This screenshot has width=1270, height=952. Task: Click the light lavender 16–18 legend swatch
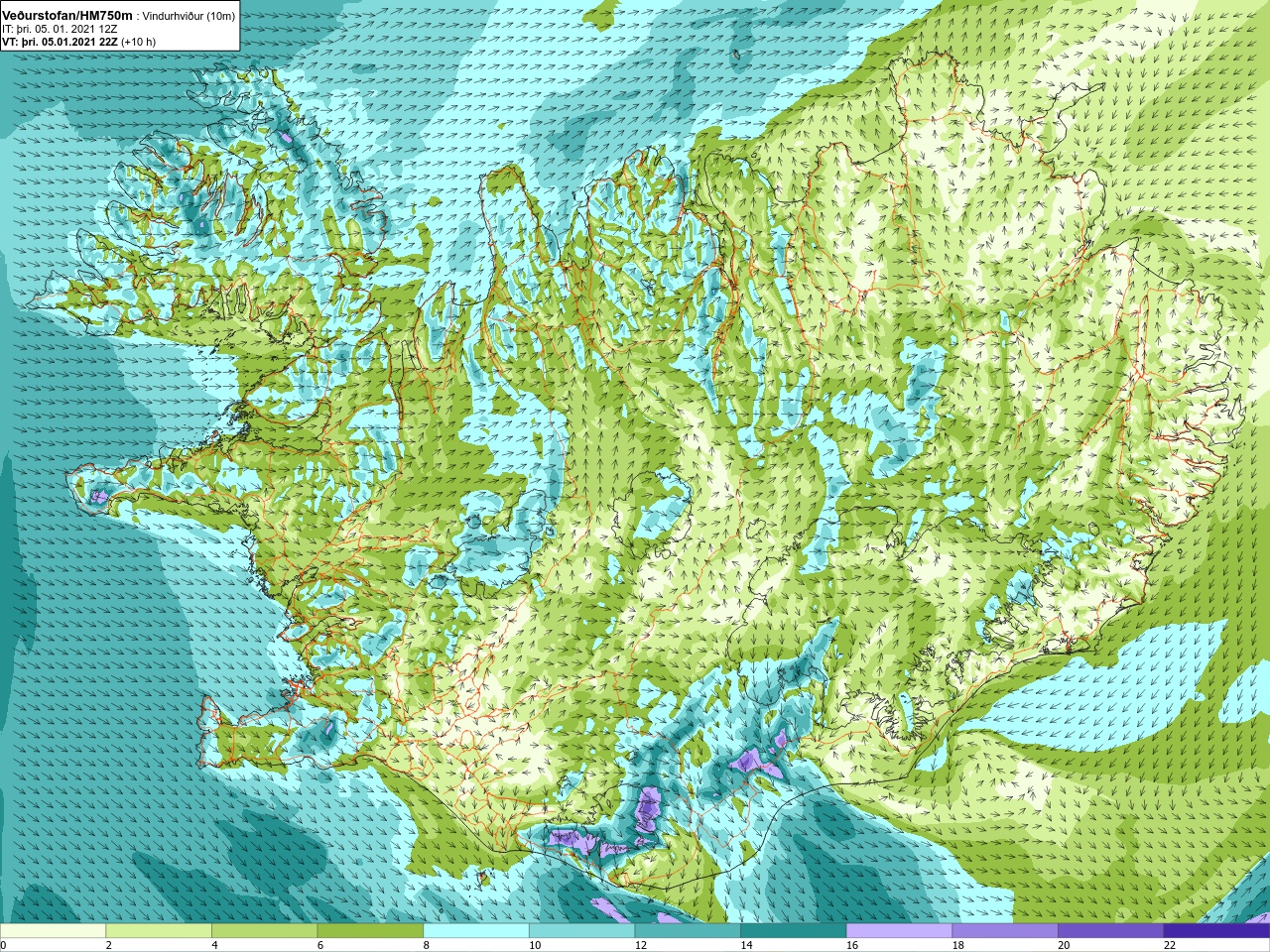[x=899, y=931]
